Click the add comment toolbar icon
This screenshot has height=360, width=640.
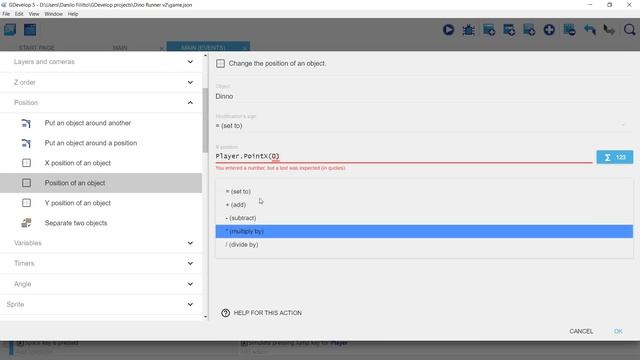pyautogui.click(x=529, y=30)
